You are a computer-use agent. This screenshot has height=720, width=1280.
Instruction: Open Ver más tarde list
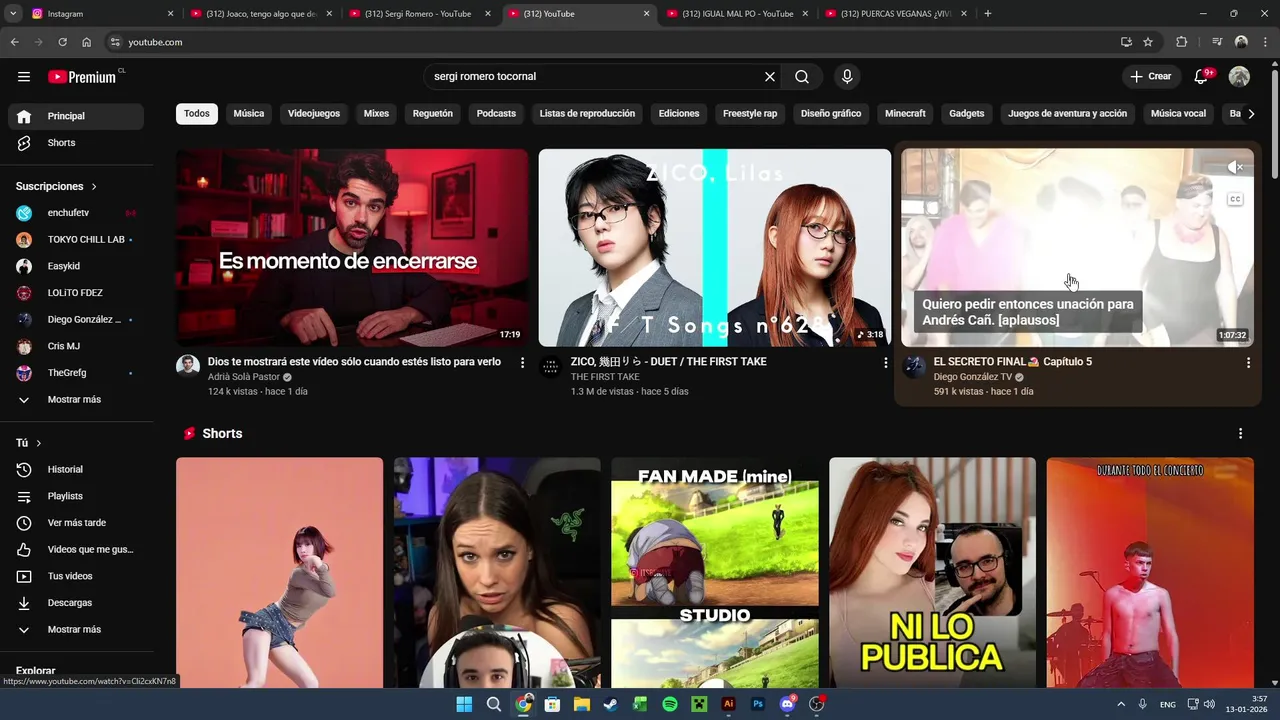coord(76,523)
